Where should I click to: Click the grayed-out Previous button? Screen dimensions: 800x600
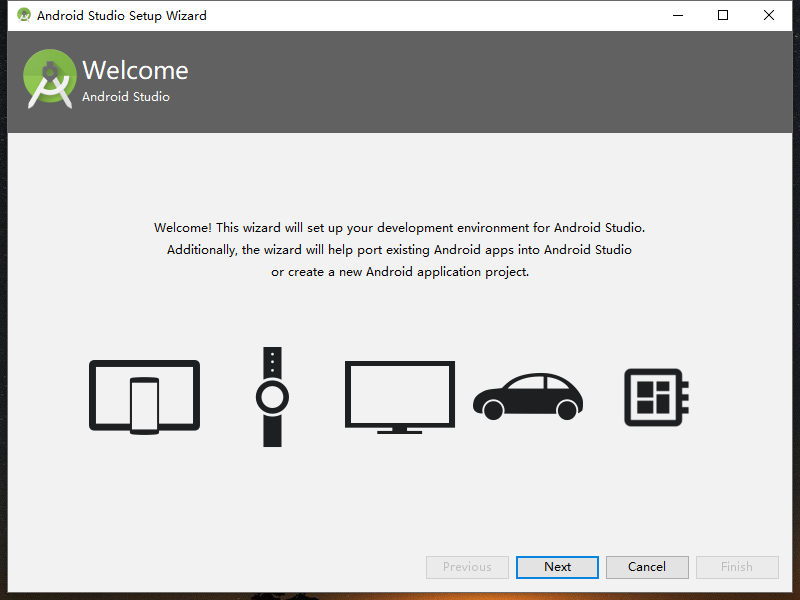tap(467, 567)
